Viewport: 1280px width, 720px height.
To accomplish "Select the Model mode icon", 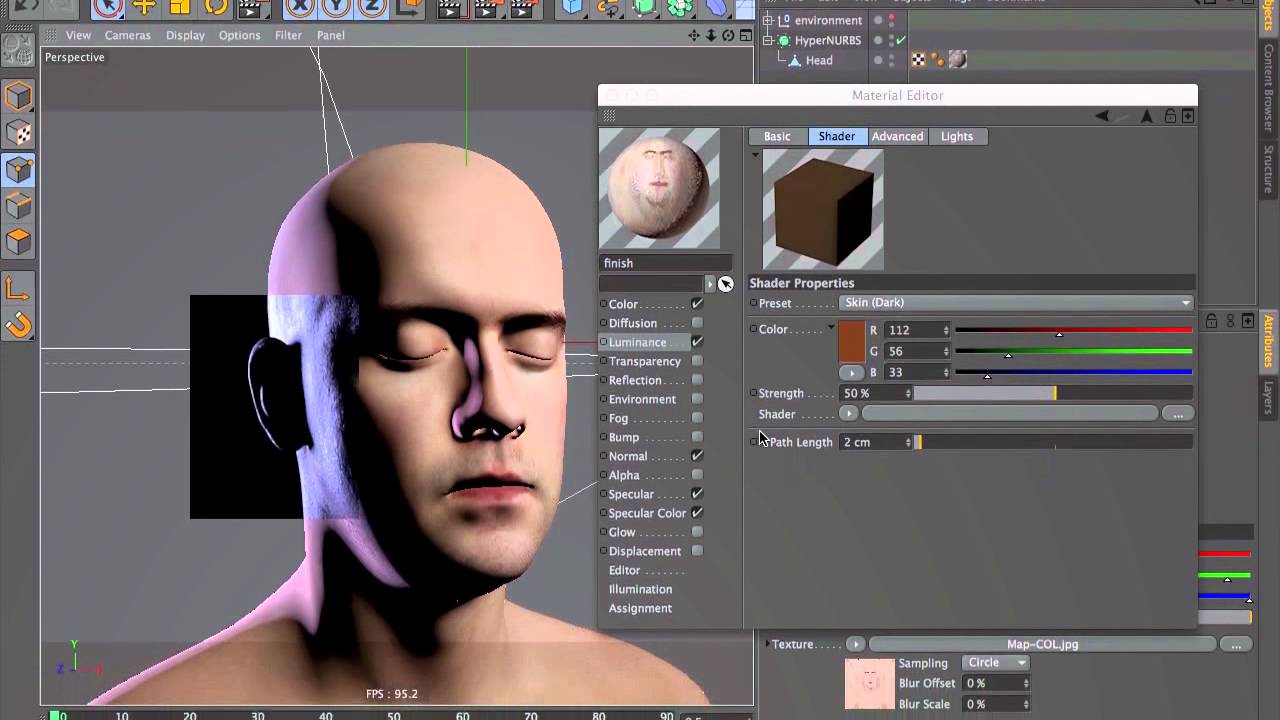I will point(18,96).
